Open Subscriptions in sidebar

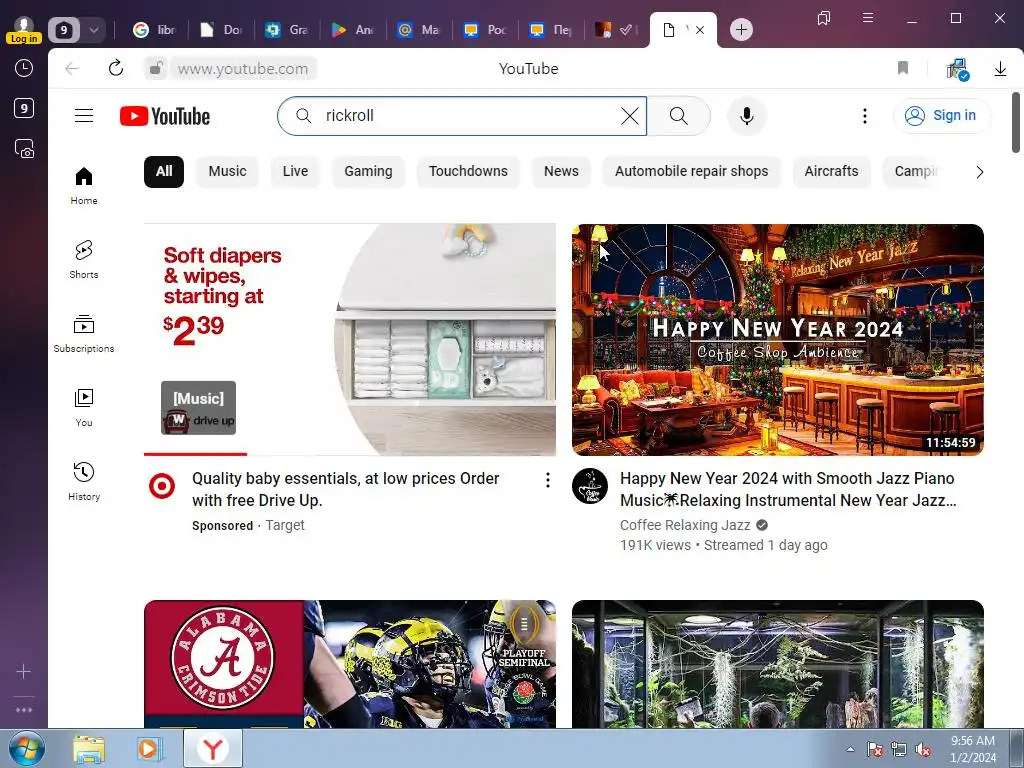[x=84, y=333]
